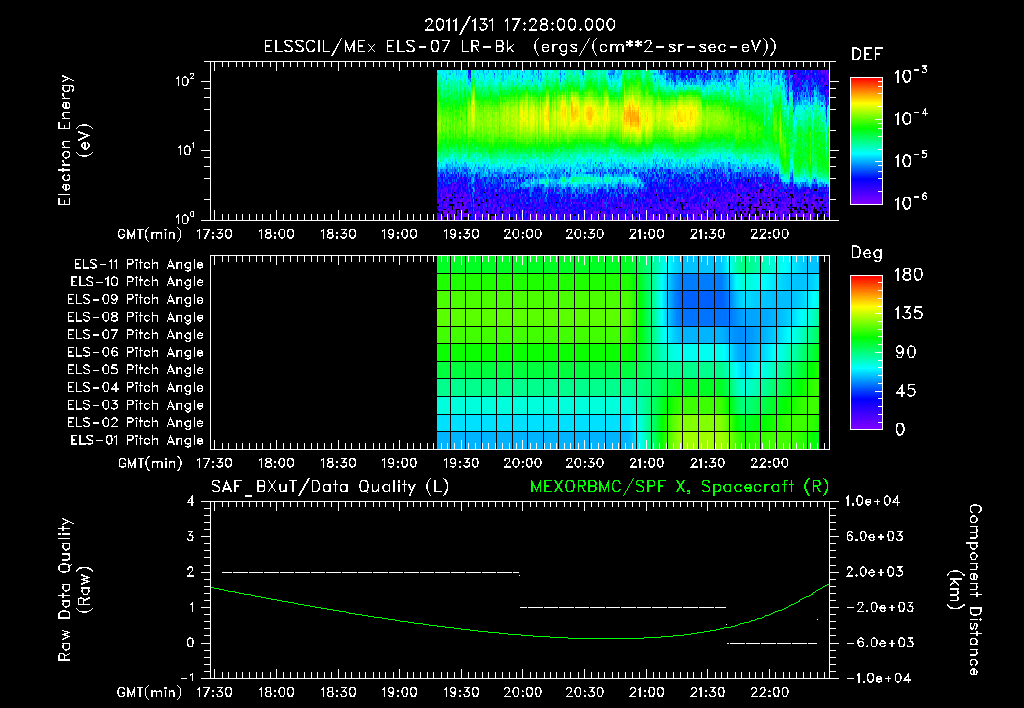Select the ELS-04 Pitch Angle row label
Viewport: 1024px width, 708px height.
pyautogui.click(x=136, y=388)
